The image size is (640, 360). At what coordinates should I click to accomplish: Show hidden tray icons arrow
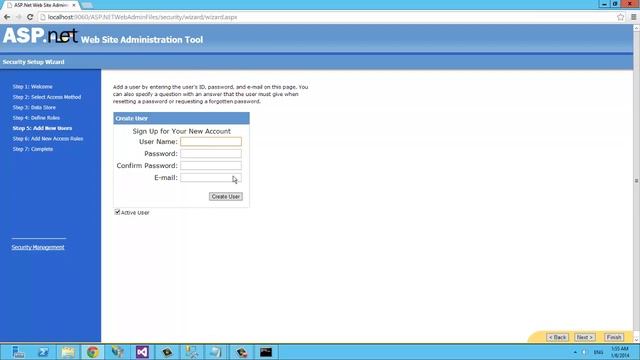tap(575, 352)
